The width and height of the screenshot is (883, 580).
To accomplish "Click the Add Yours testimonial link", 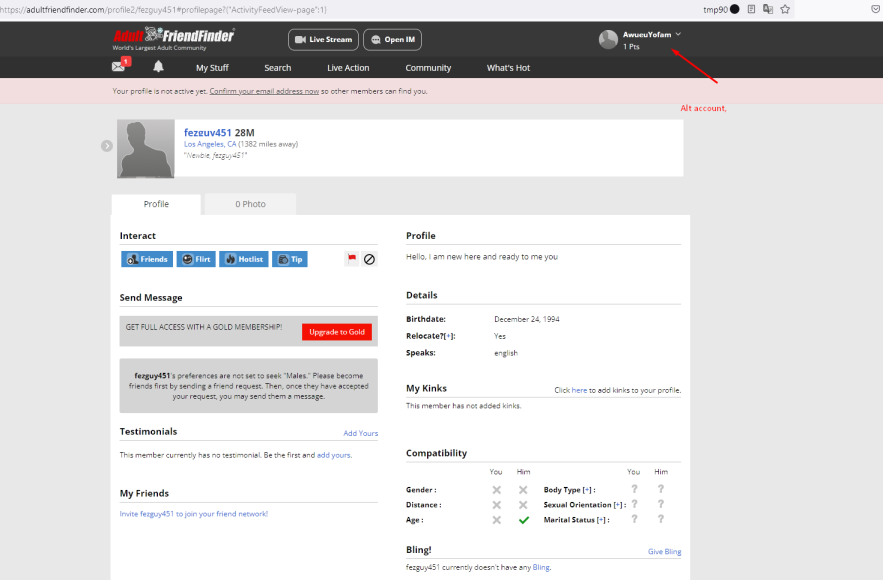I will point(360,433).
